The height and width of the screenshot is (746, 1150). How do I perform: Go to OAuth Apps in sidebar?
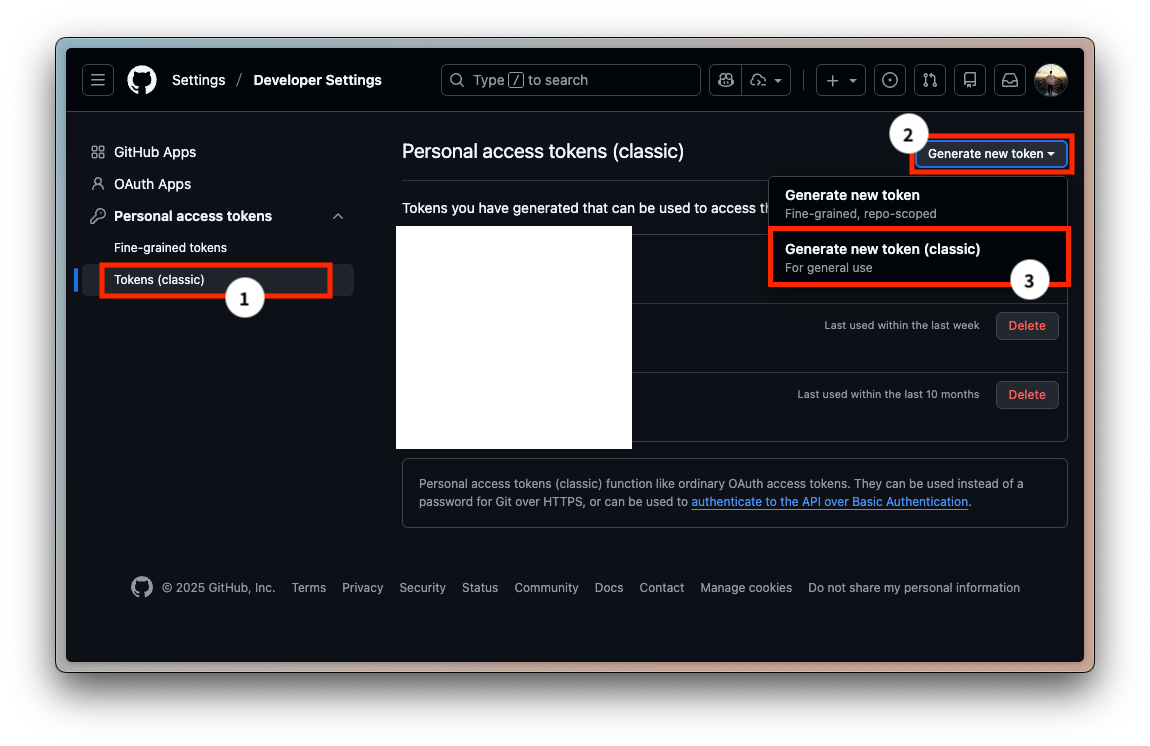152,184
